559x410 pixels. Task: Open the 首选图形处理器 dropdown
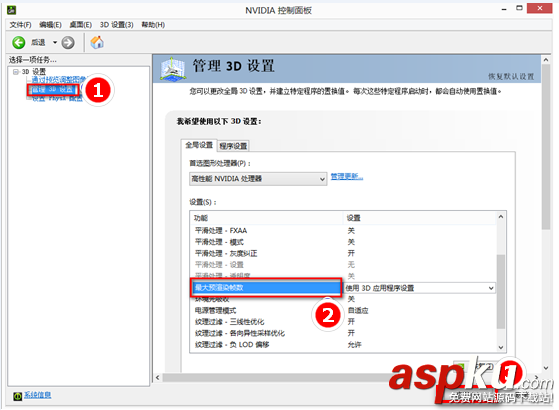(258, 179)
